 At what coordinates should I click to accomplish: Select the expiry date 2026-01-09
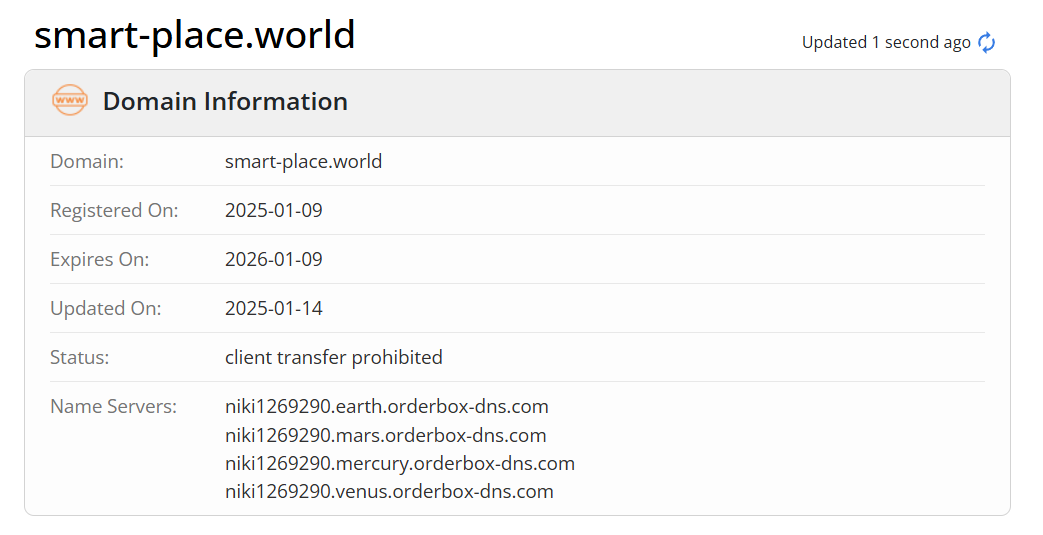[x=273, y=260]
